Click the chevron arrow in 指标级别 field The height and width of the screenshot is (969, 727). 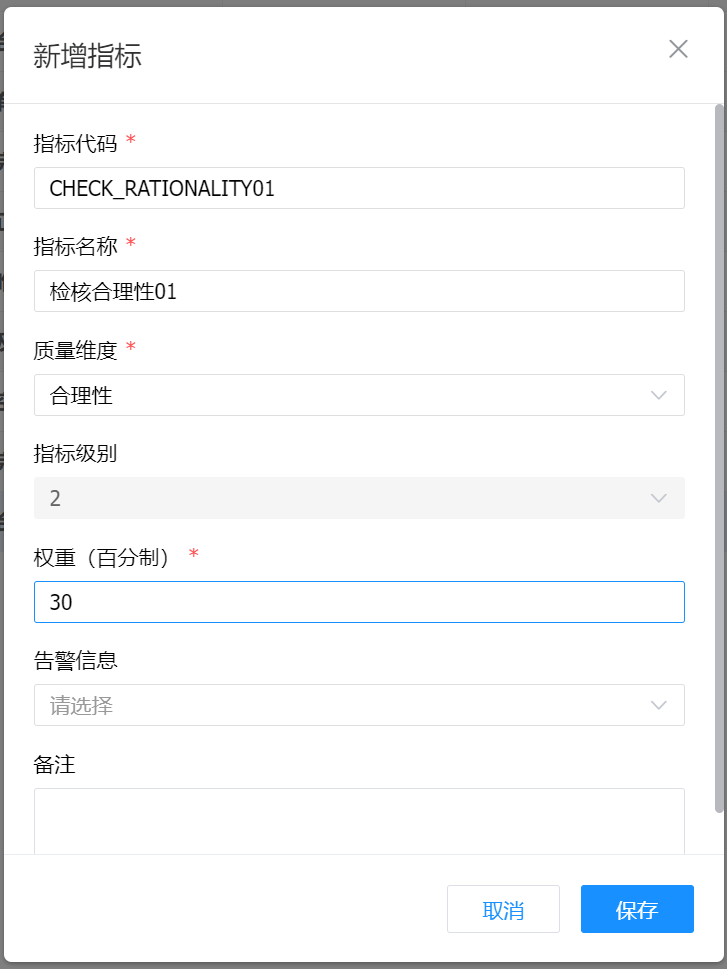coord(658,498)
